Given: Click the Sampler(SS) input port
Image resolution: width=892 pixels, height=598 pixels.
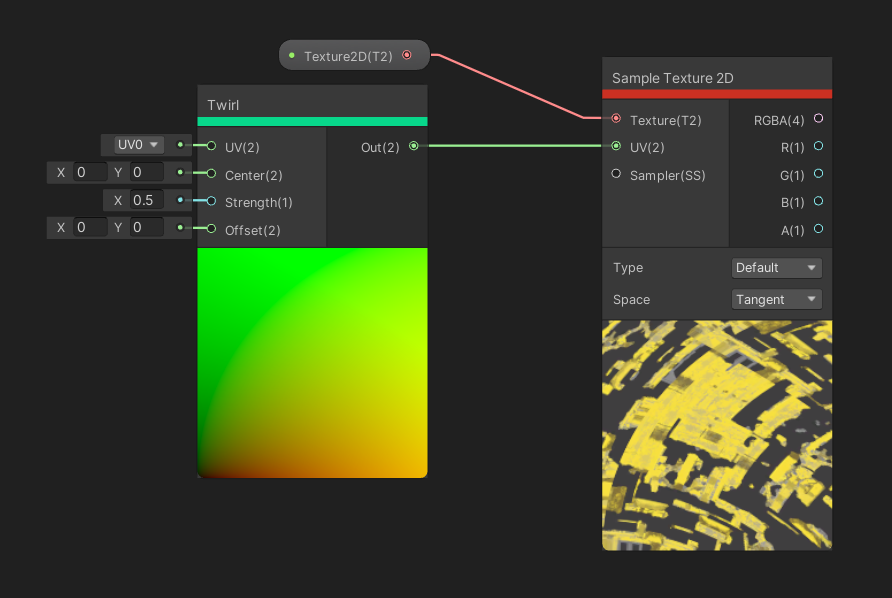Looking at the screenshot, I should point(616,174).
